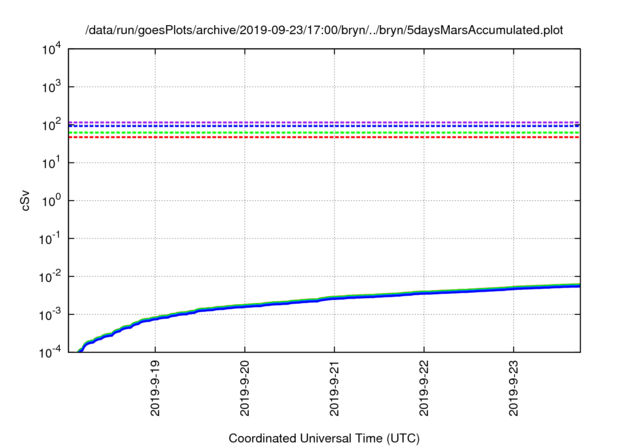Viewport: 640px width, 448px height.
Task: Select the 10^-4 y-axis label
Action: coord(50,352)
